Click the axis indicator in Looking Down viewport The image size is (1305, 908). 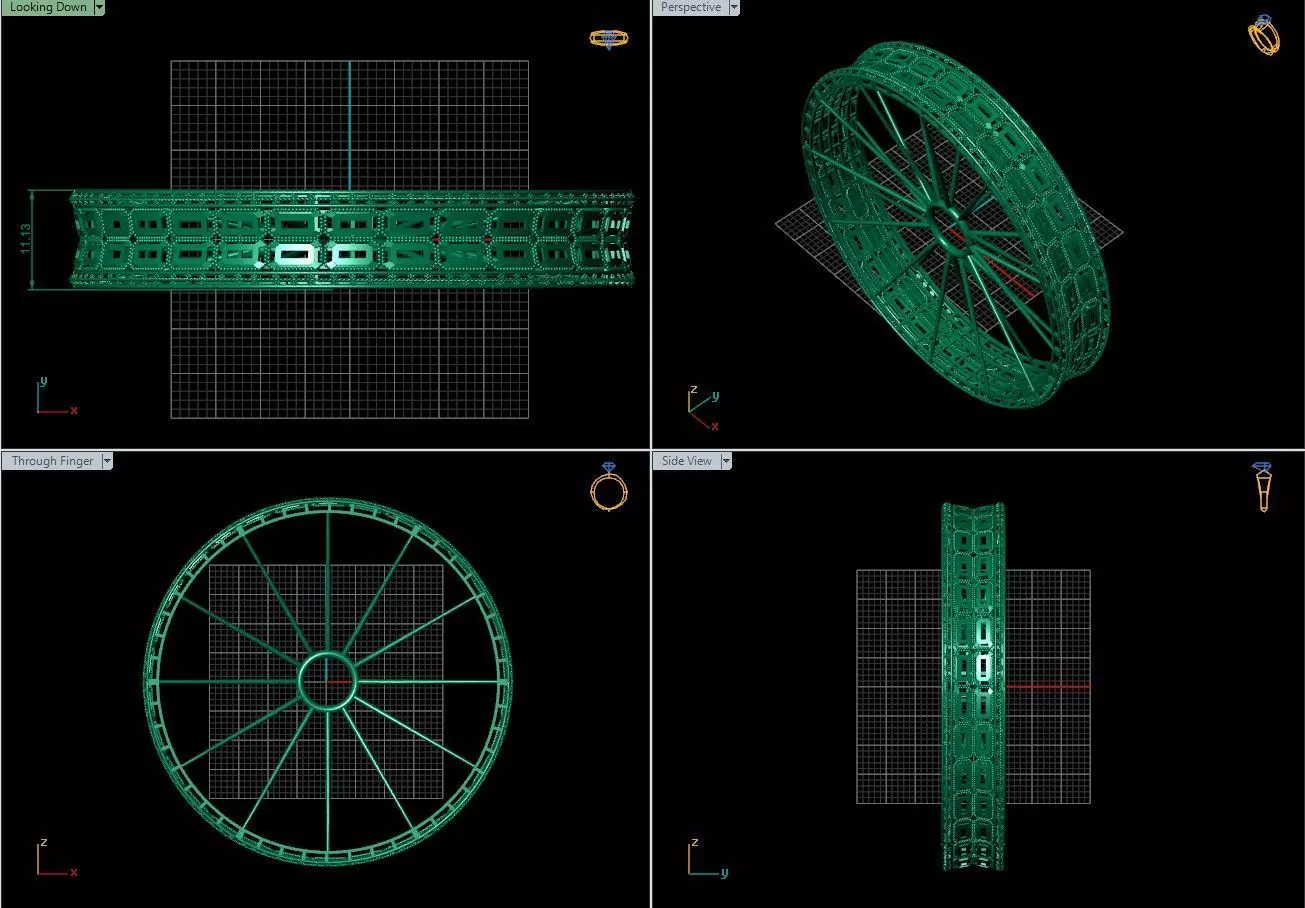click(57, 396)
